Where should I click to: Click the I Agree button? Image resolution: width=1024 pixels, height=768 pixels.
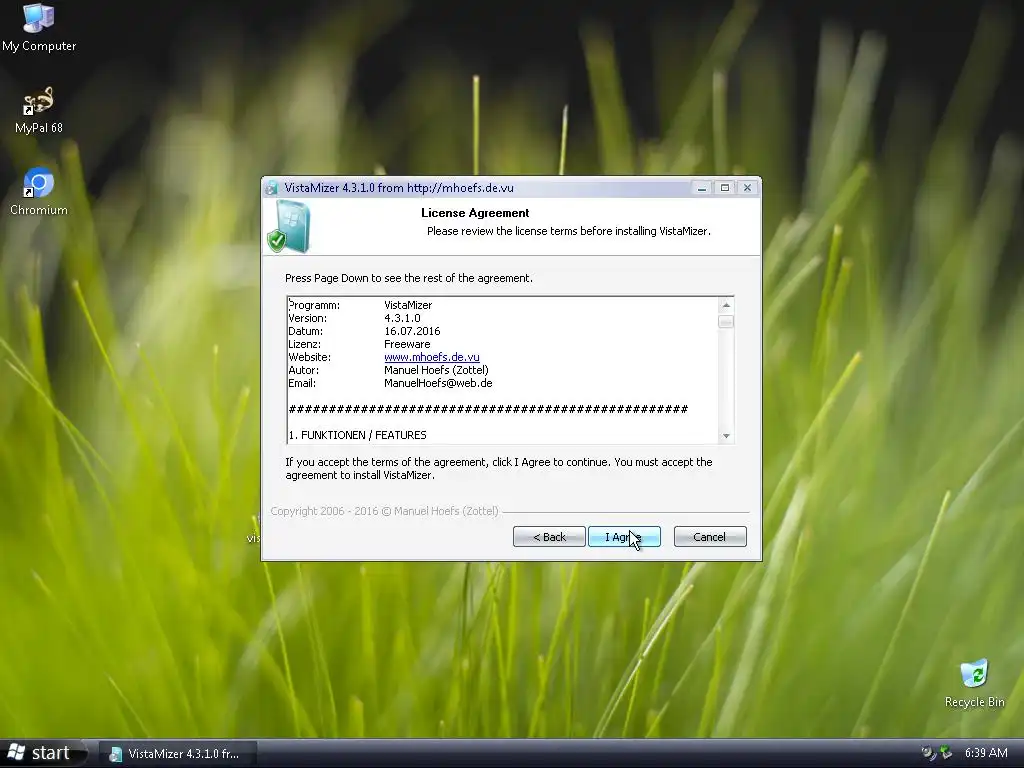tap(624, 537)
